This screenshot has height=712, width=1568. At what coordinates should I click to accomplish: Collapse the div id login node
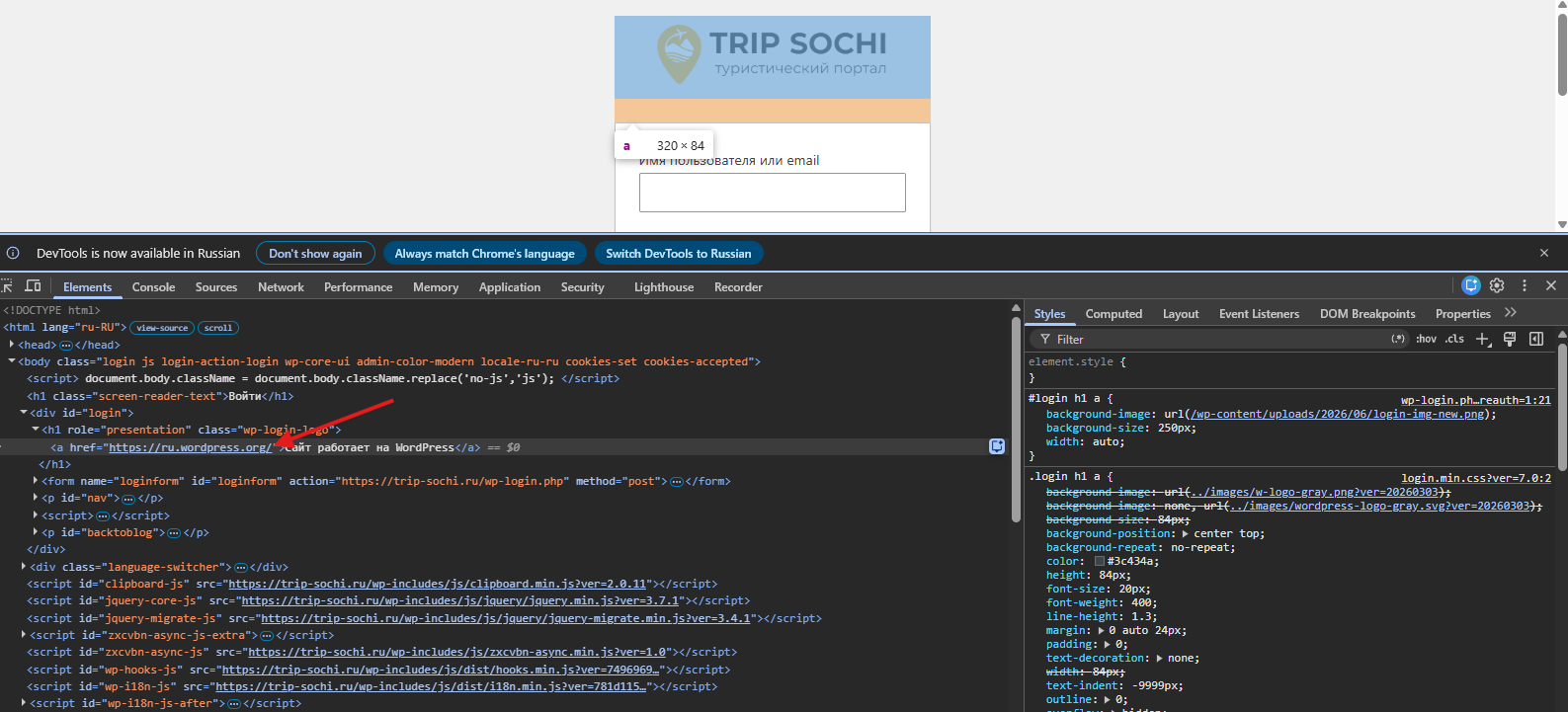[x=24, y=413]
